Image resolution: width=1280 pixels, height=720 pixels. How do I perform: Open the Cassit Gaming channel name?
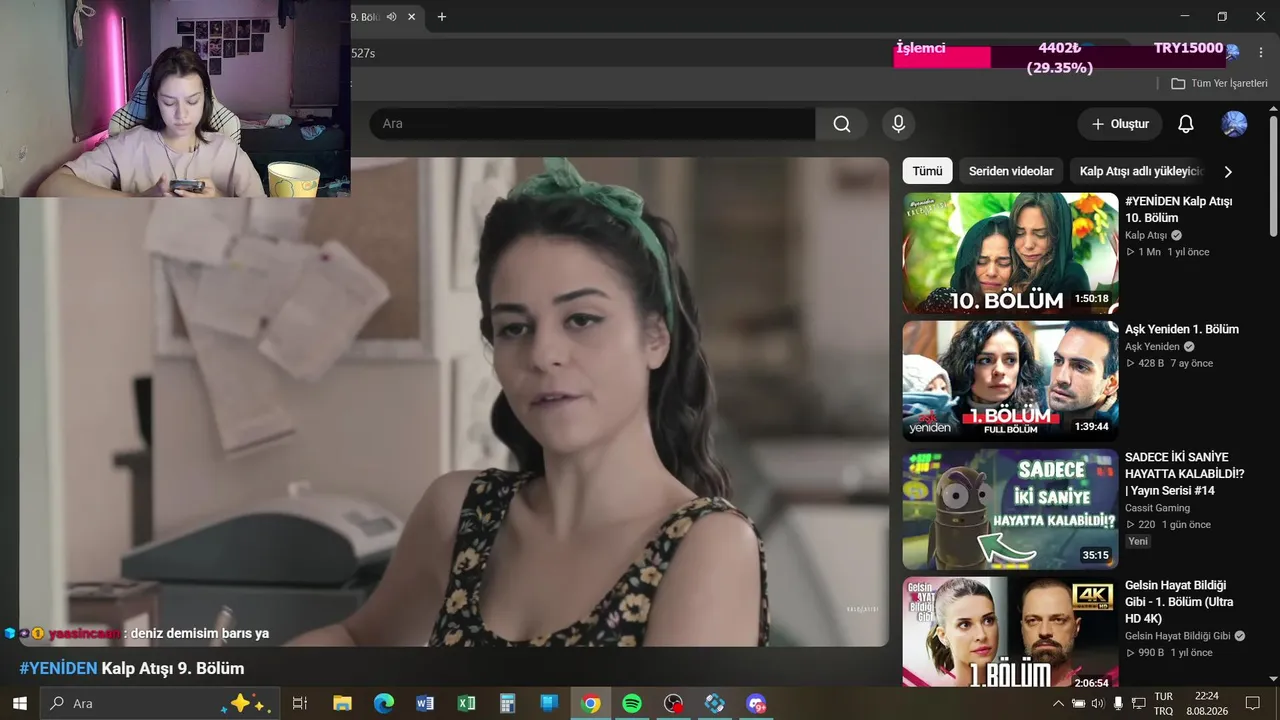pos(1157,508)
